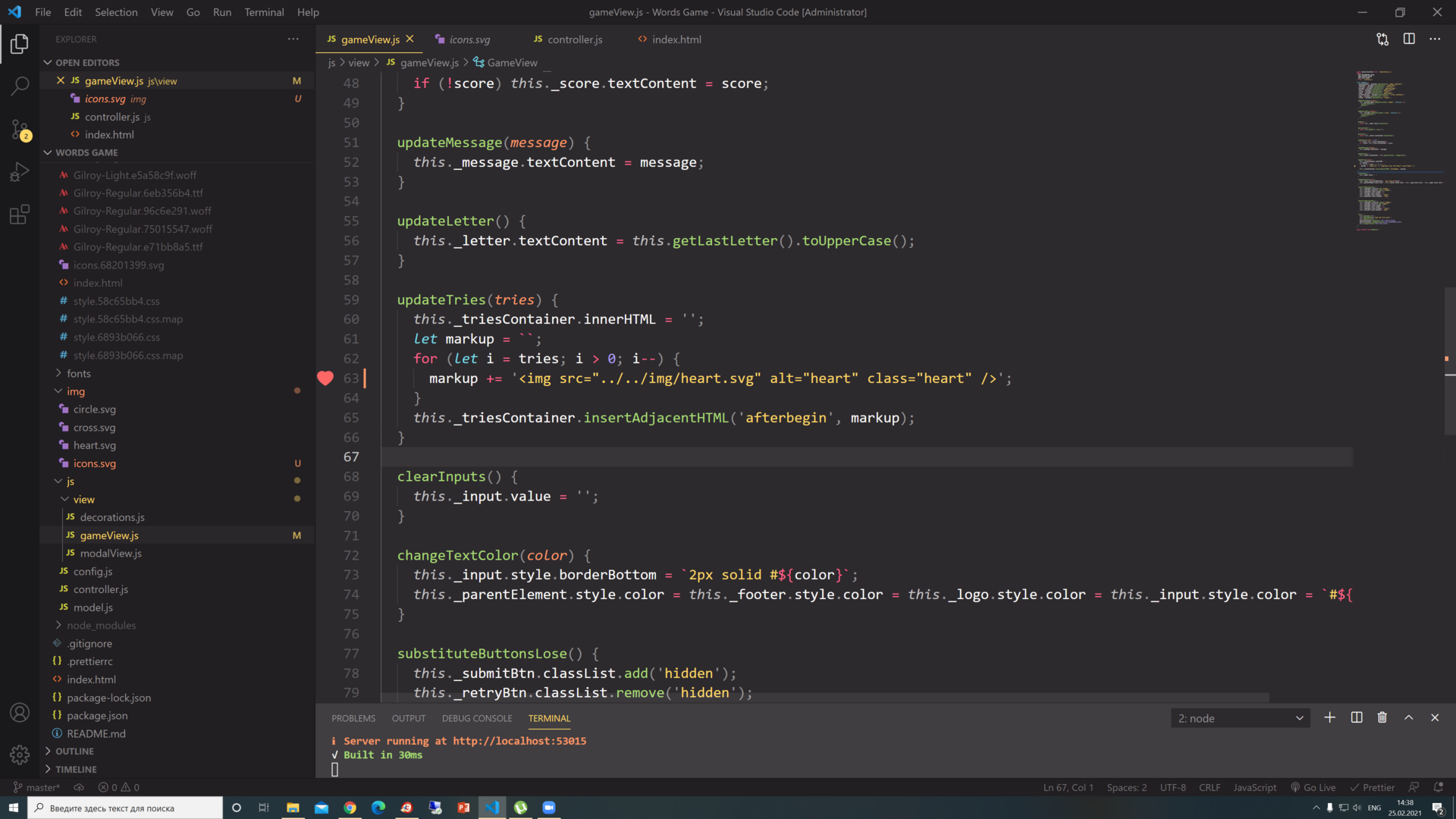1456x819 pixels.
Task: Click Go Live in the status bar
Action: click(1313, 787)
